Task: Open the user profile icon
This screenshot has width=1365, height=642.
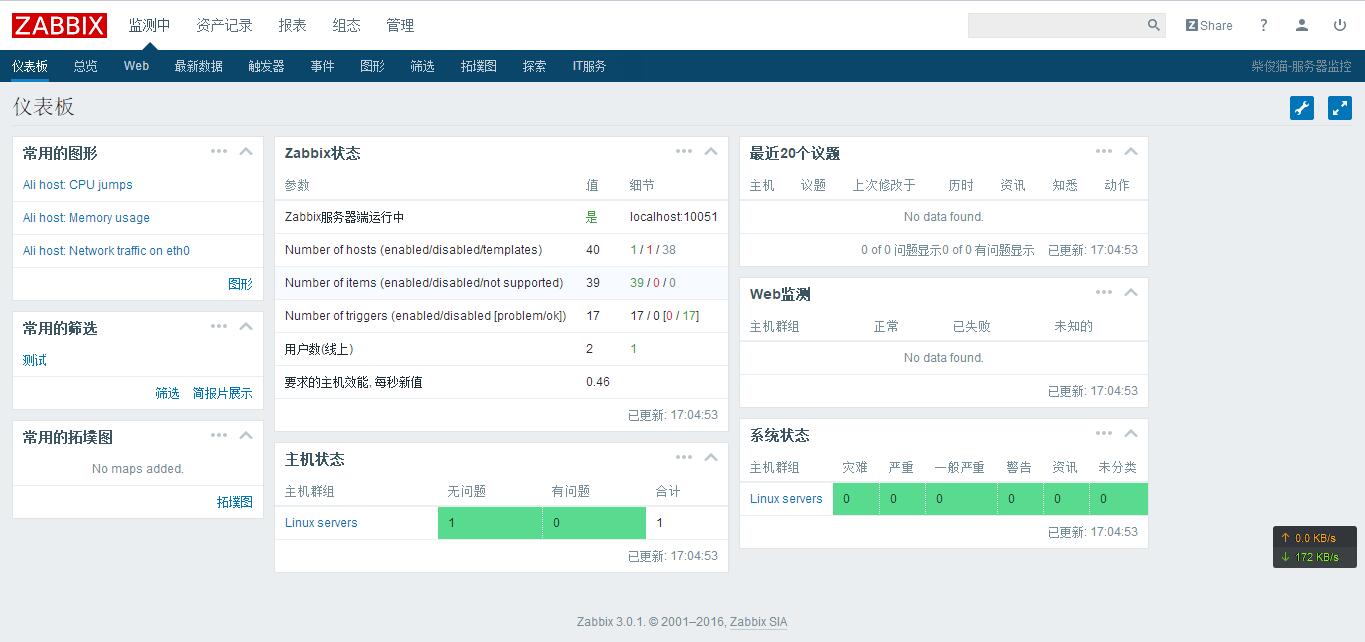Action: (1302, 25)
